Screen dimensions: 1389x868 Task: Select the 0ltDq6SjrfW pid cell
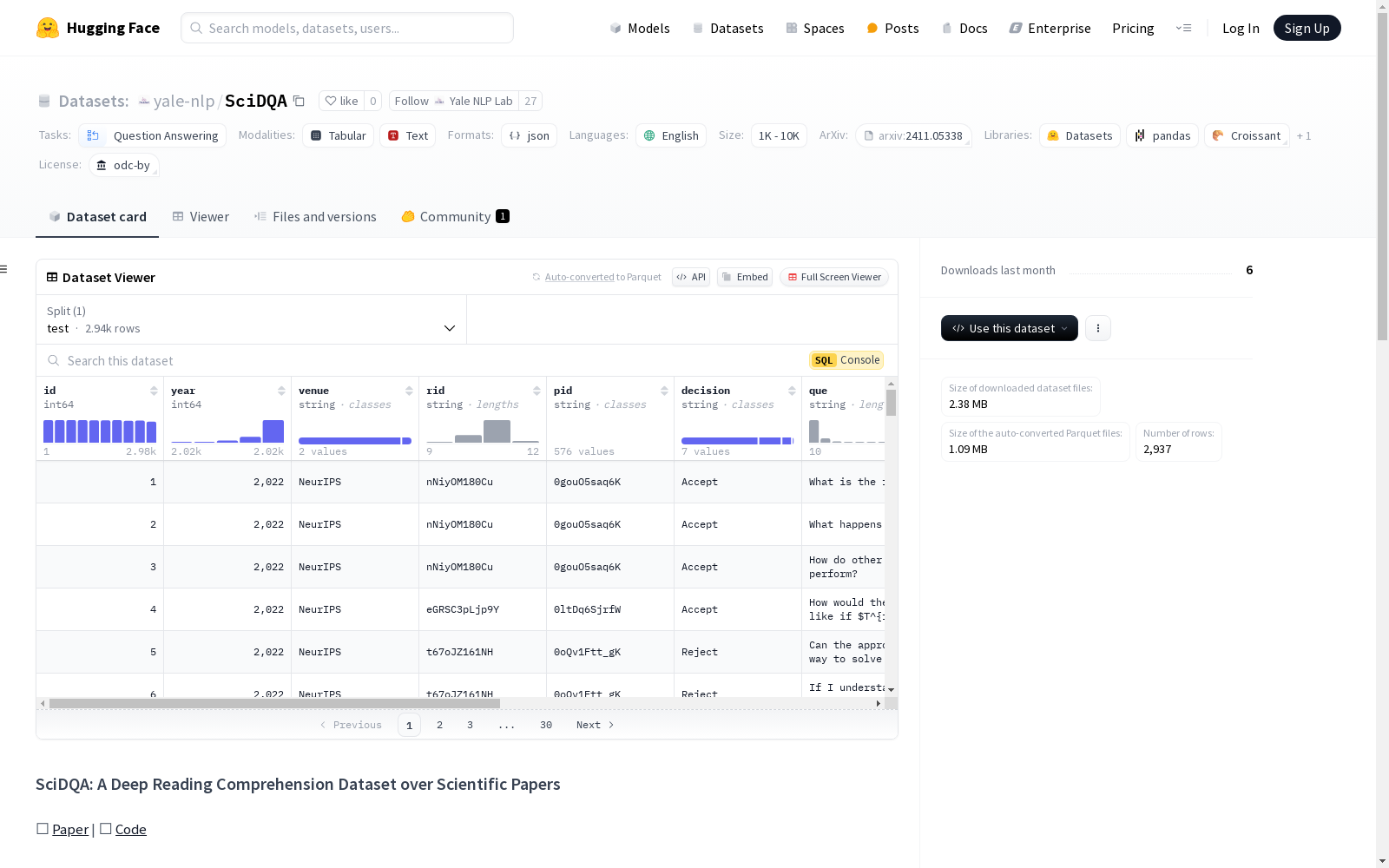point(610,609)
